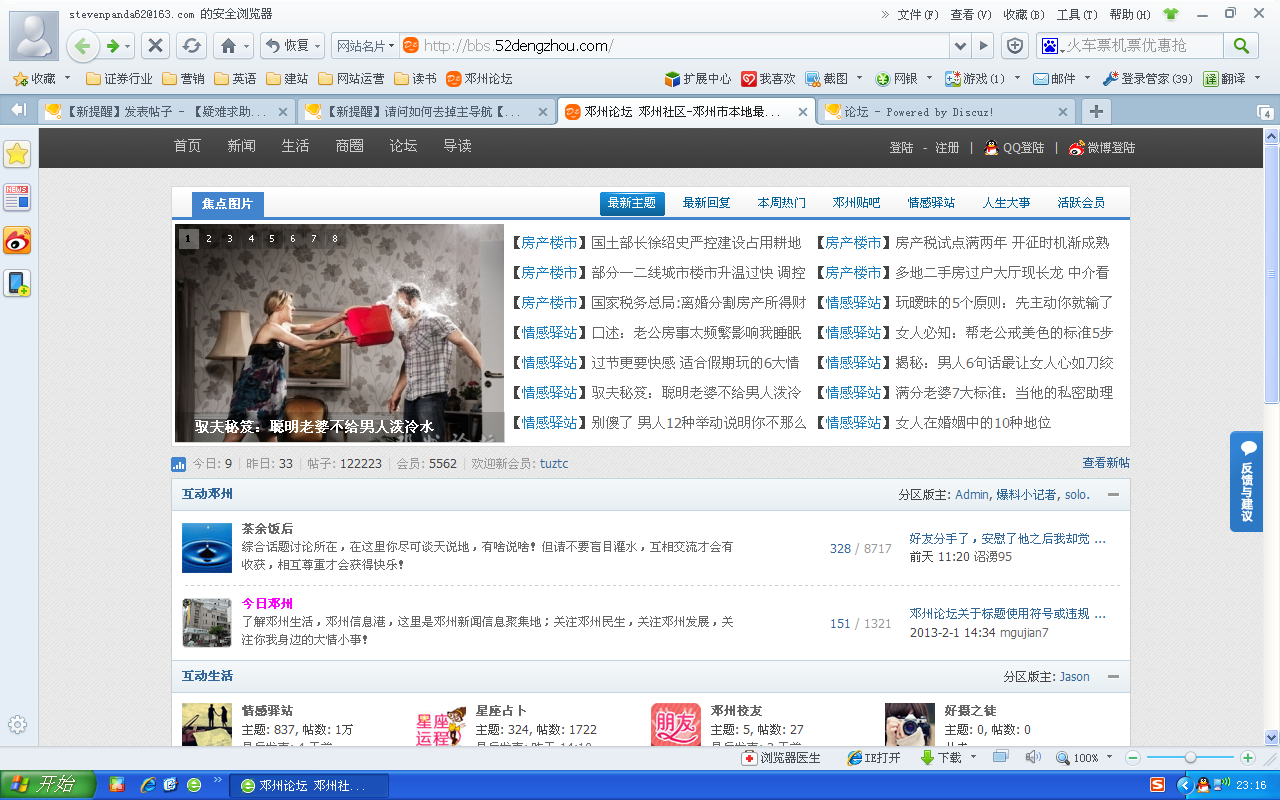Click IE打开 in status bar

tap(874, 758)
